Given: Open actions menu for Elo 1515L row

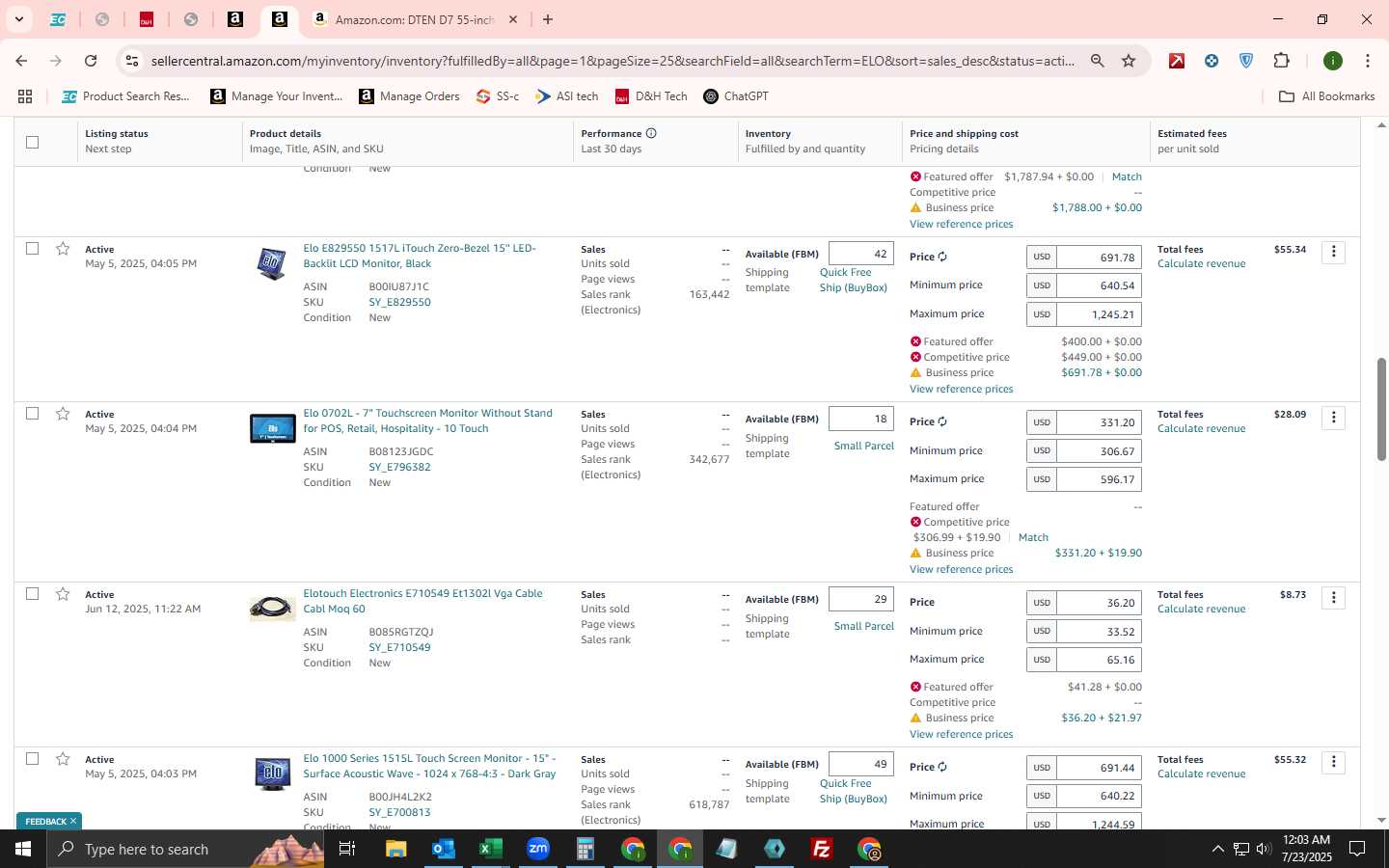Looking at the screenshot, I should coord(1334,762).
